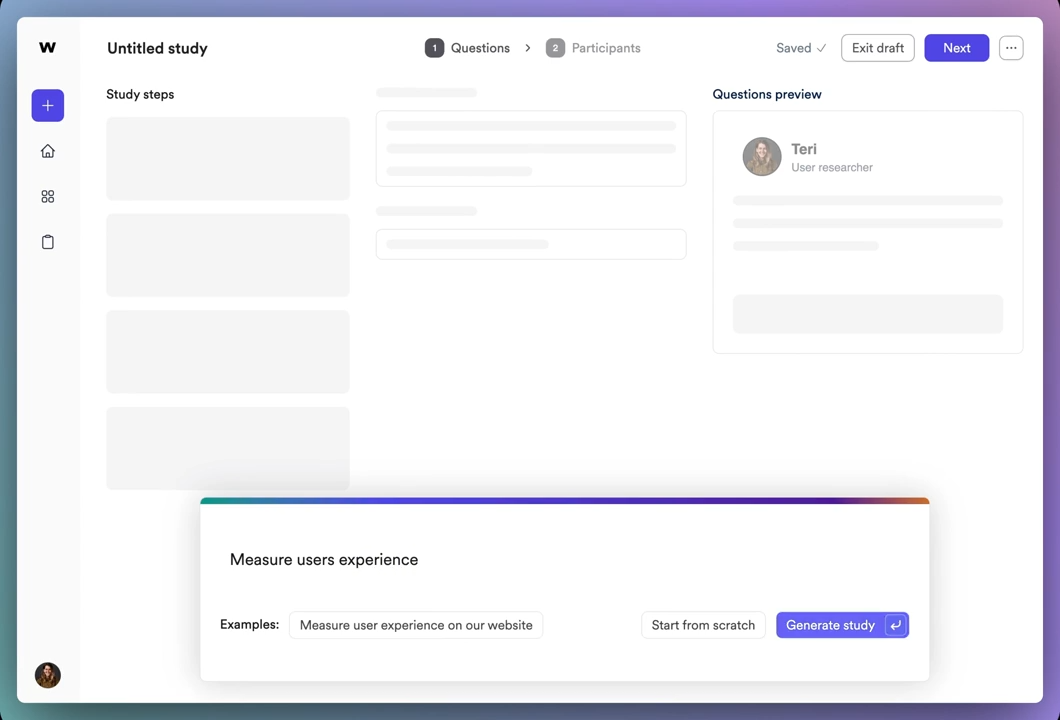The width and height of the screenshot is (1060, 720).
Task: Create a new study using the purple plus icon
Action: click(x=47, y=105)
